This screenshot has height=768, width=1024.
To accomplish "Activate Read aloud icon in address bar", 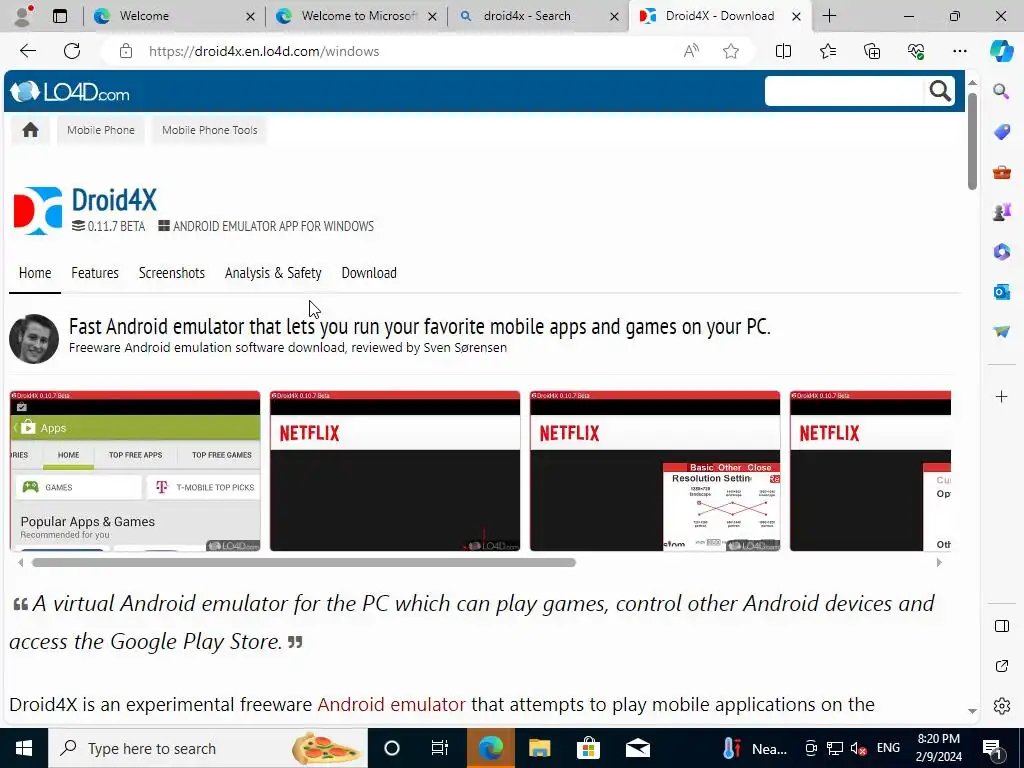I will 691,51.
